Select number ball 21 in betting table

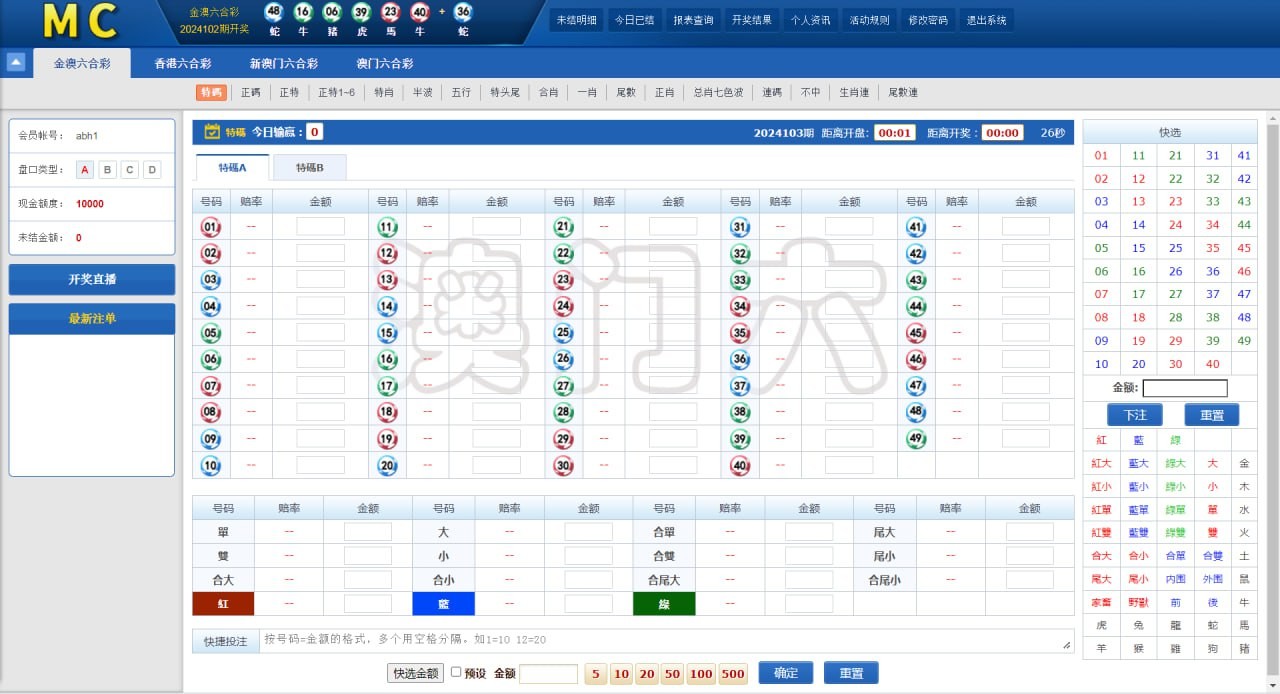(x=563, y=227)
